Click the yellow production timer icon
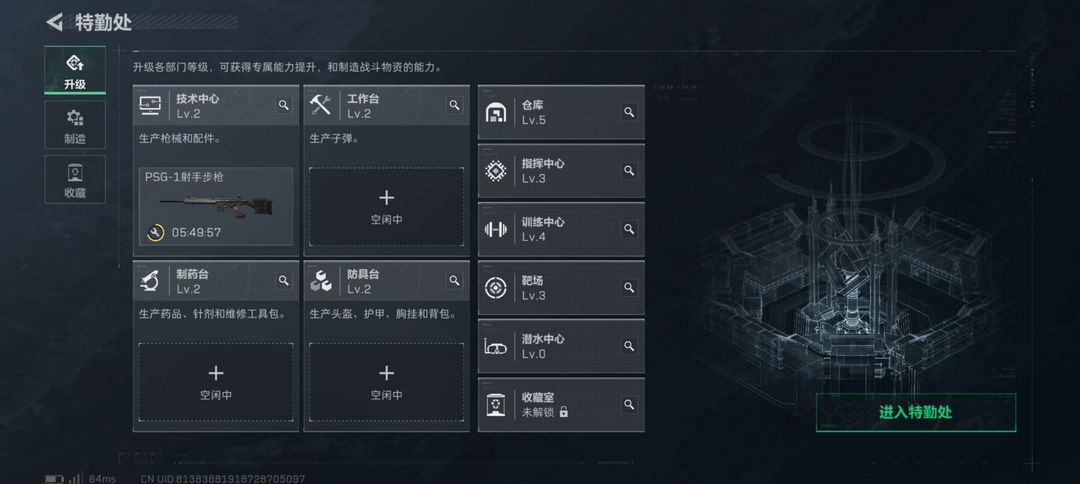The width and height of the screenshot is (1080, 484). 156,233
